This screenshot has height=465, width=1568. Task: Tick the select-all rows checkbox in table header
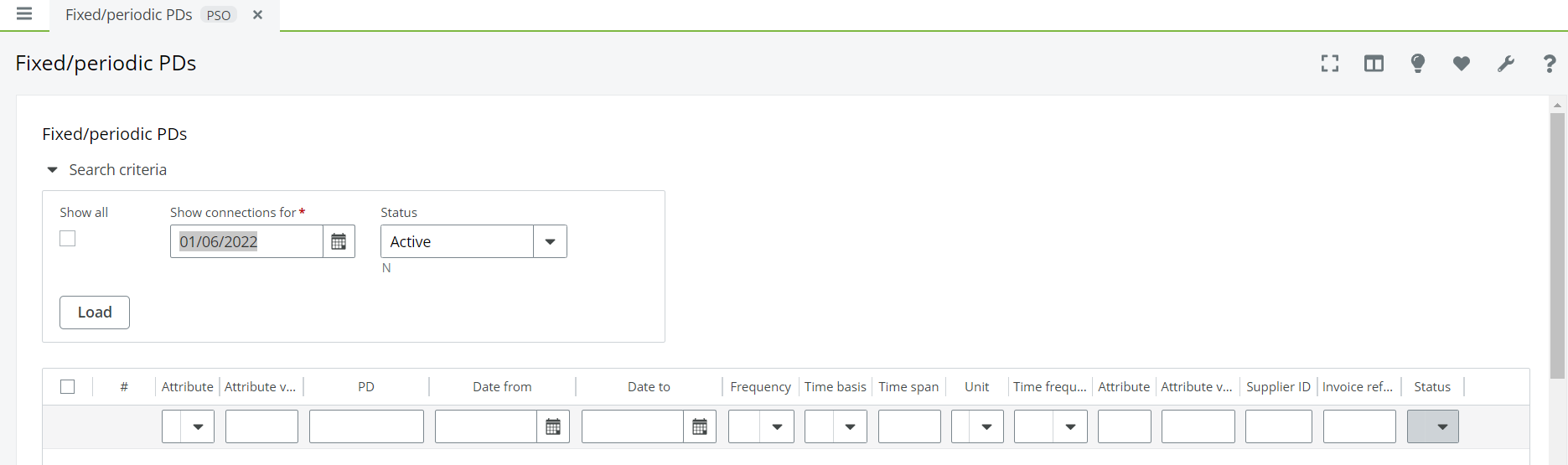coord(68,387)
